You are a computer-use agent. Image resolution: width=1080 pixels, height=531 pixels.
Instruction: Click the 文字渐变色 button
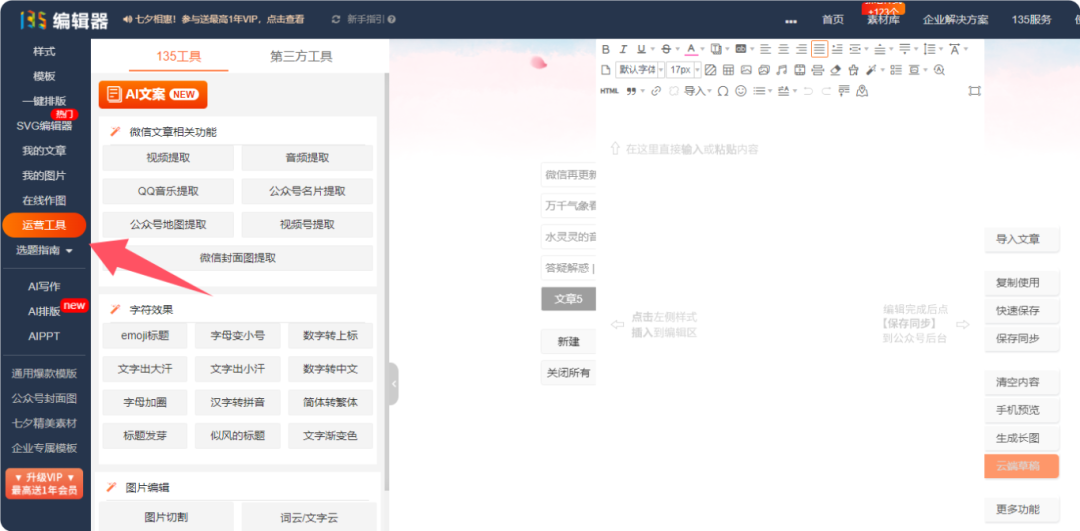click(x=331, y=436)
